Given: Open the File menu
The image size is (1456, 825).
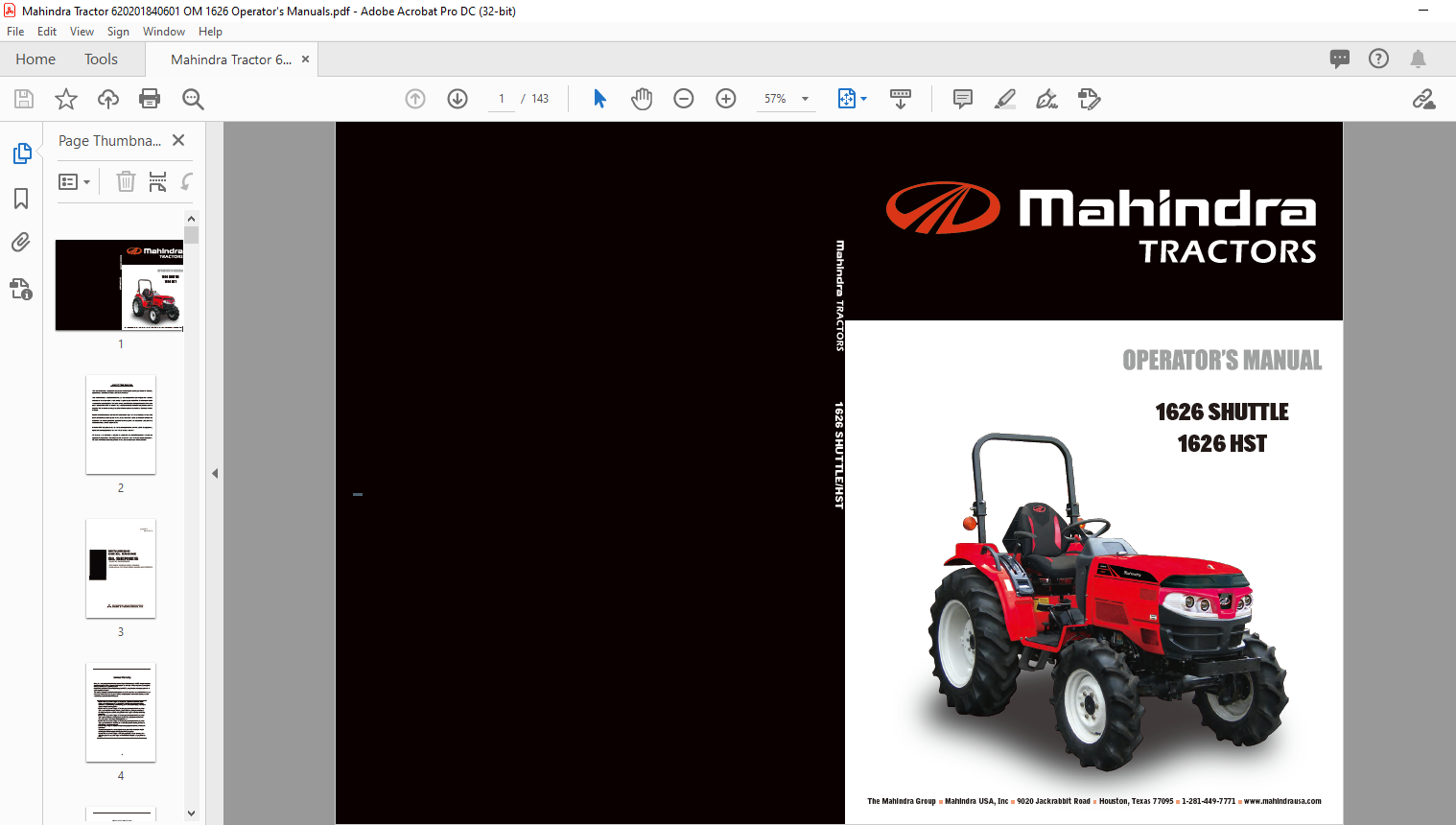Looking at the screenshot, I should coord(15,32).
